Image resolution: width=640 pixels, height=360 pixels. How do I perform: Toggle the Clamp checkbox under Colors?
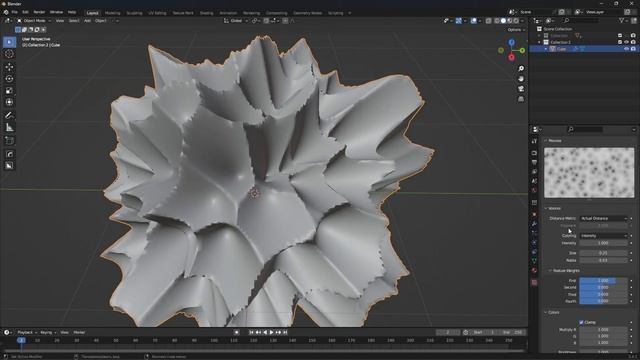581,322
